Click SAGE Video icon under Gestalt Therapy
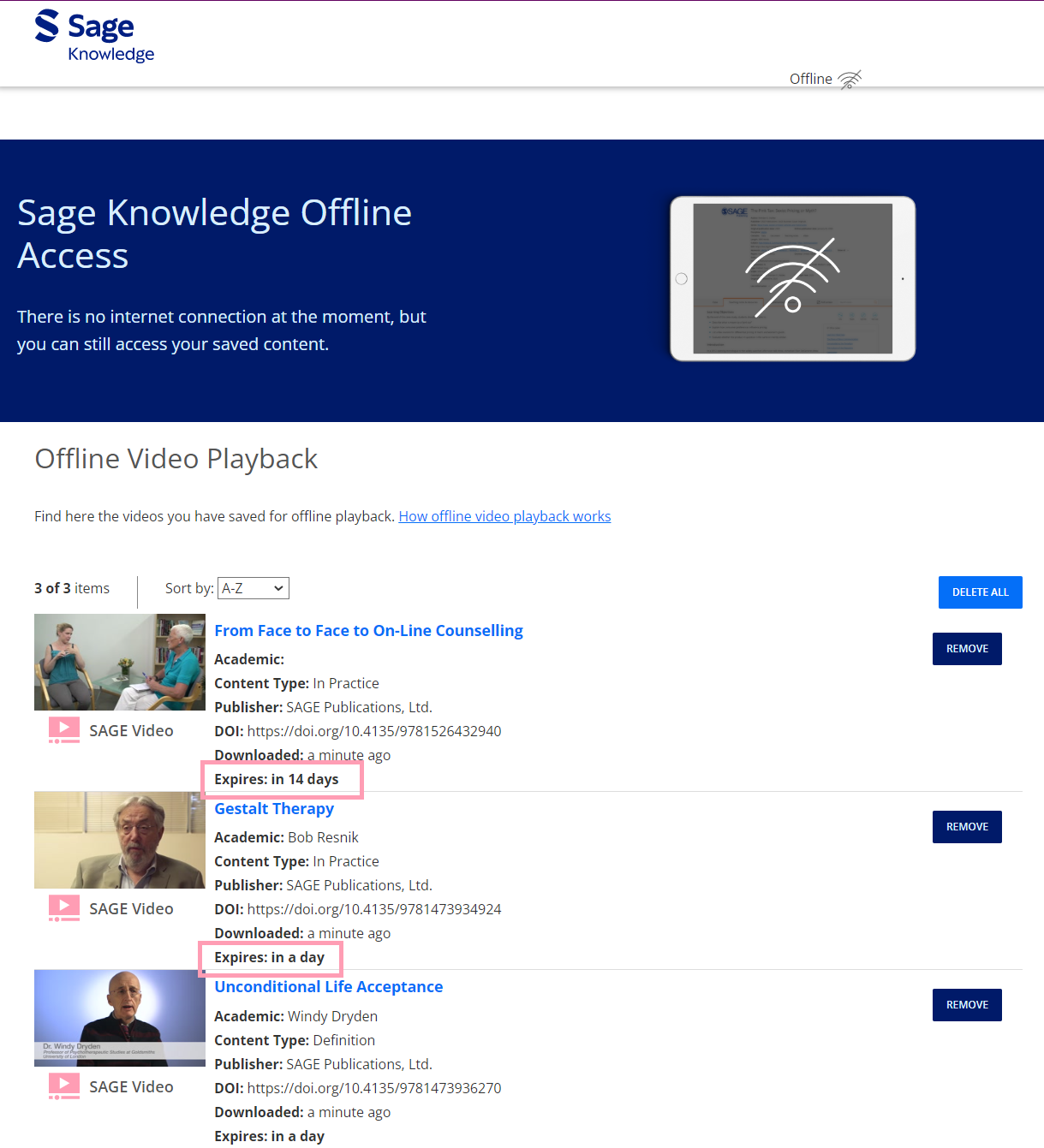The height and width of the screenshot is (1148, 1044). (64, 908)
